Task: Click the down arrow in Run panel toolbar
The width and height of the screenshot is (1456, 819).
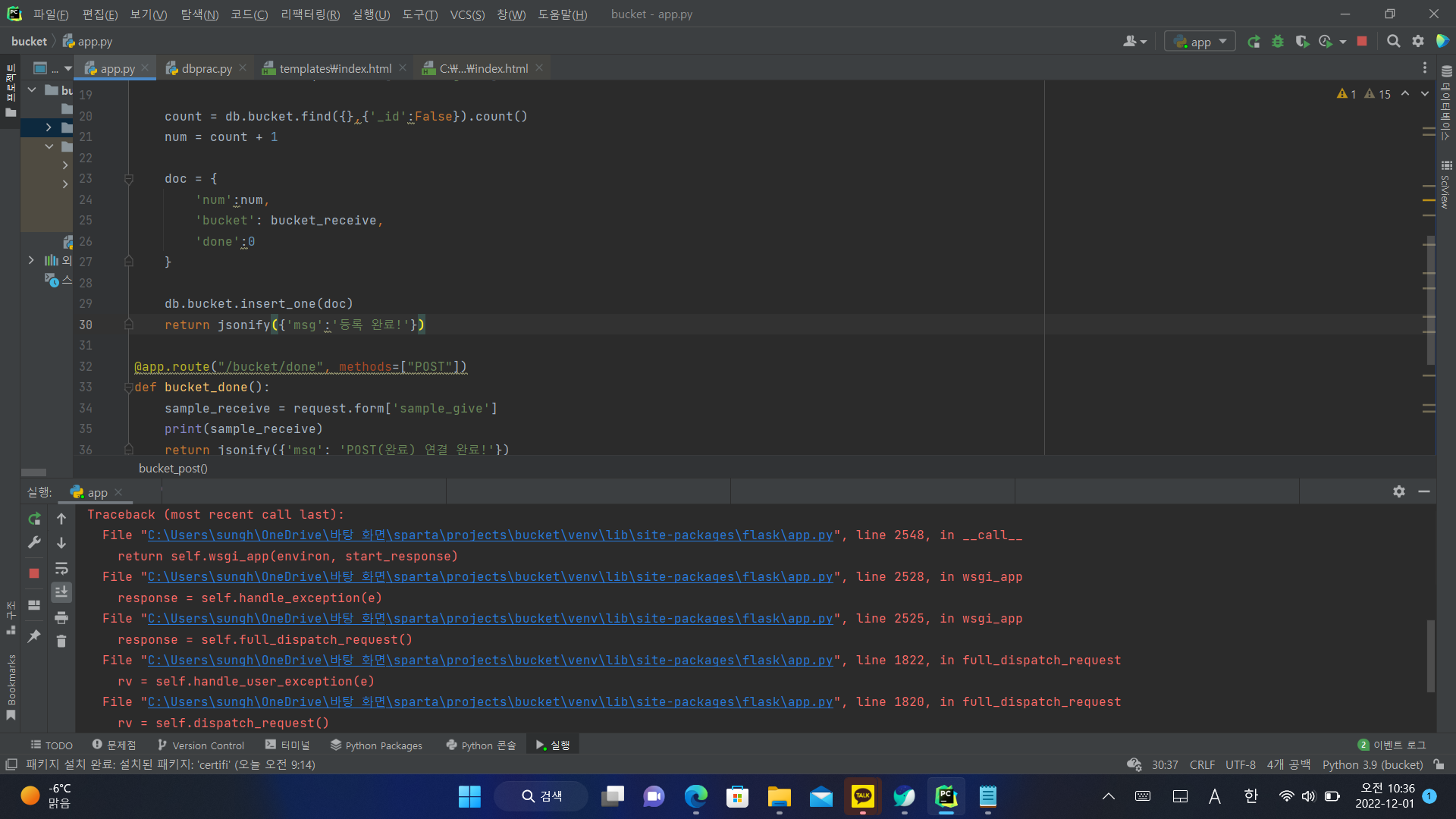Action: 61,543
